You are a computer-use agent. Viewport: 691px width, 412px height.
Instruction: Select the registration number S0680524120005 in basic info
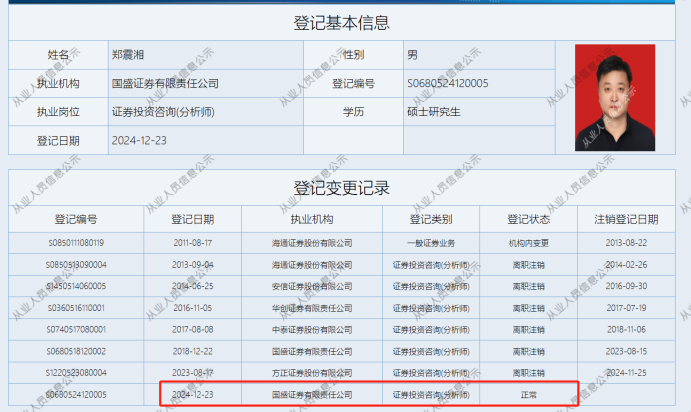(448, 83)
